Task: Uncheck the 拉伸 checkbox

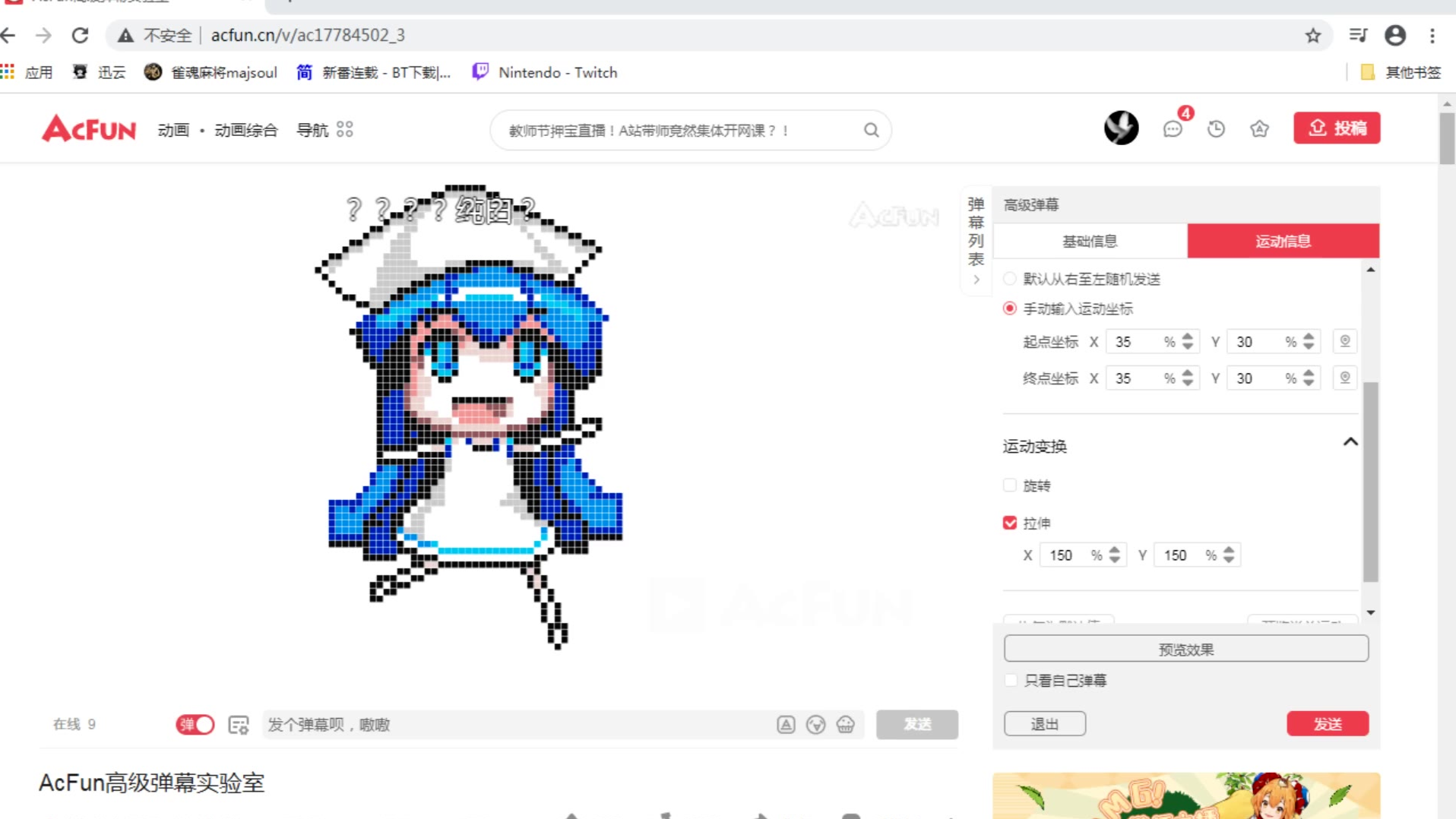Action: click(1009, 523)
